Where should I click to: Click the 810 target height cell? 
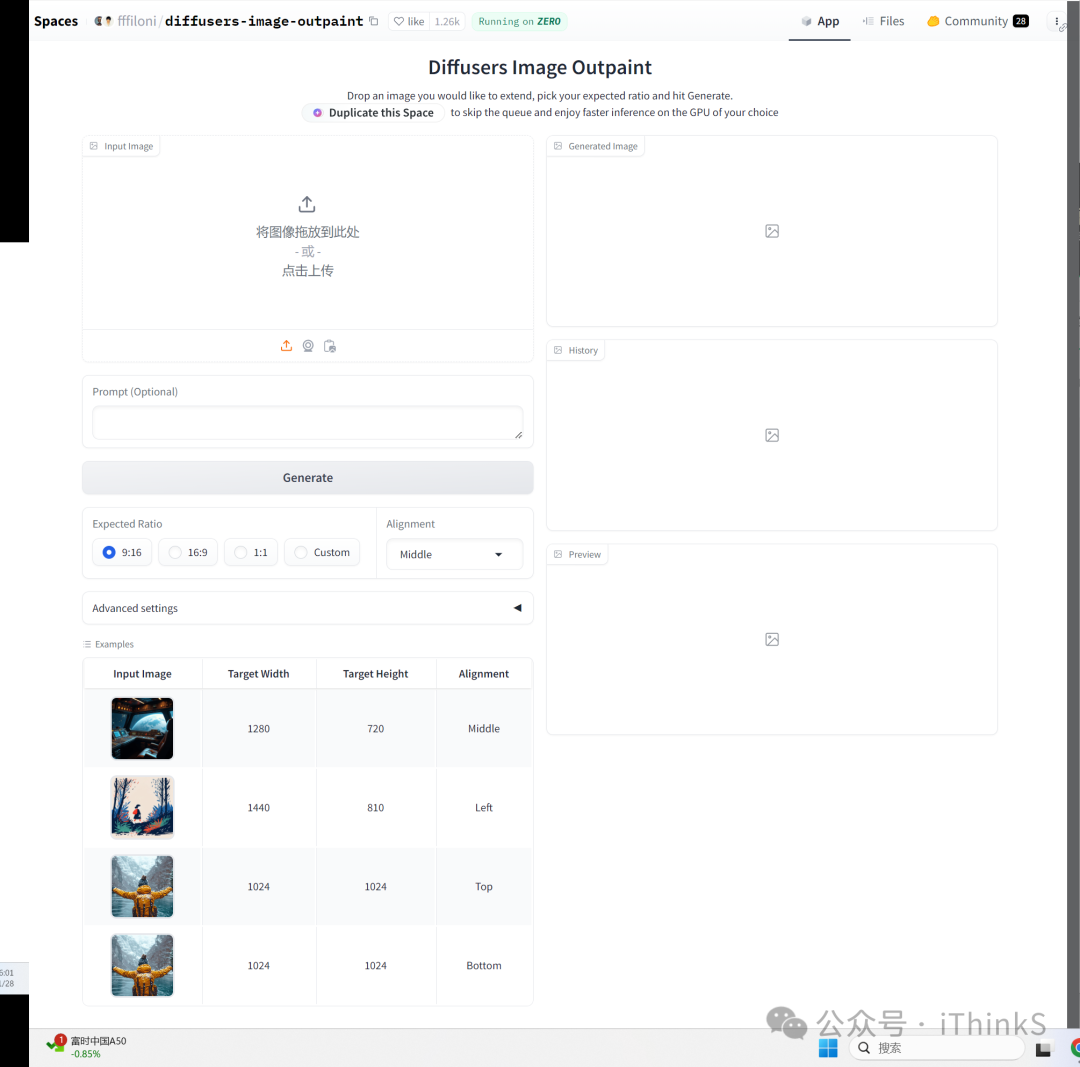375,807
